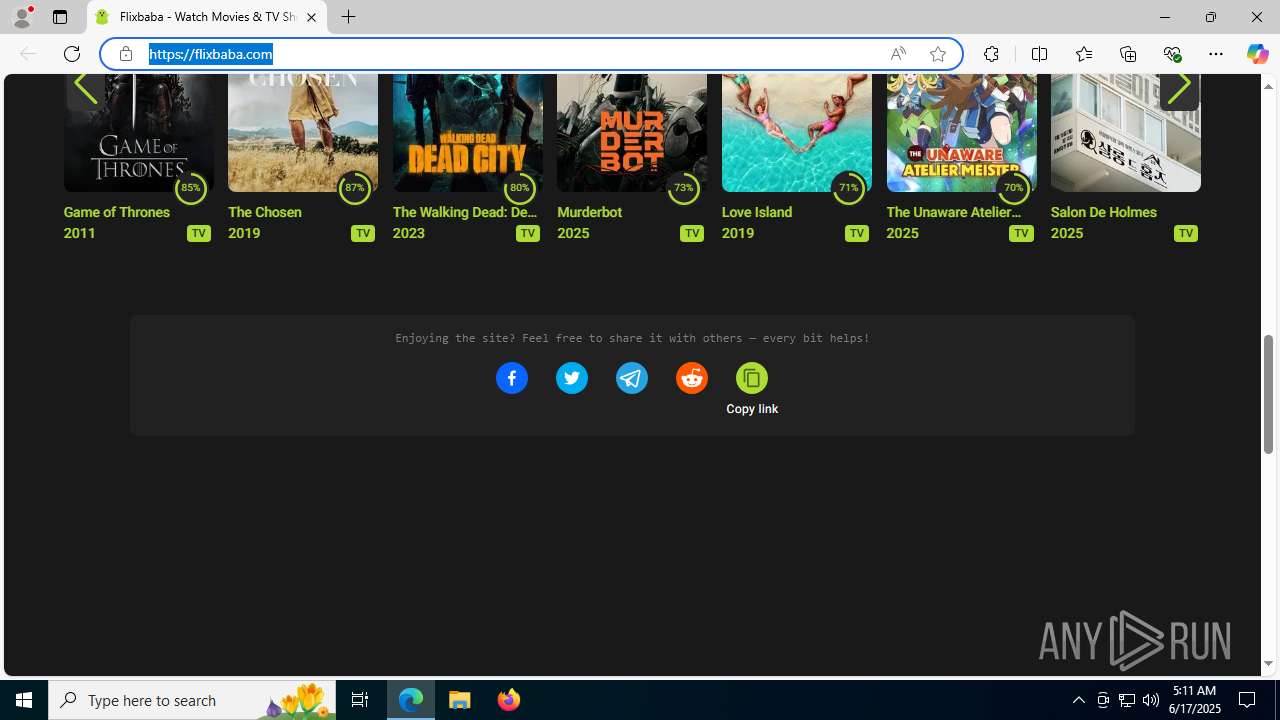Open the volume control in system tray
The image size is (1280, 720).
pos(1150,700)
